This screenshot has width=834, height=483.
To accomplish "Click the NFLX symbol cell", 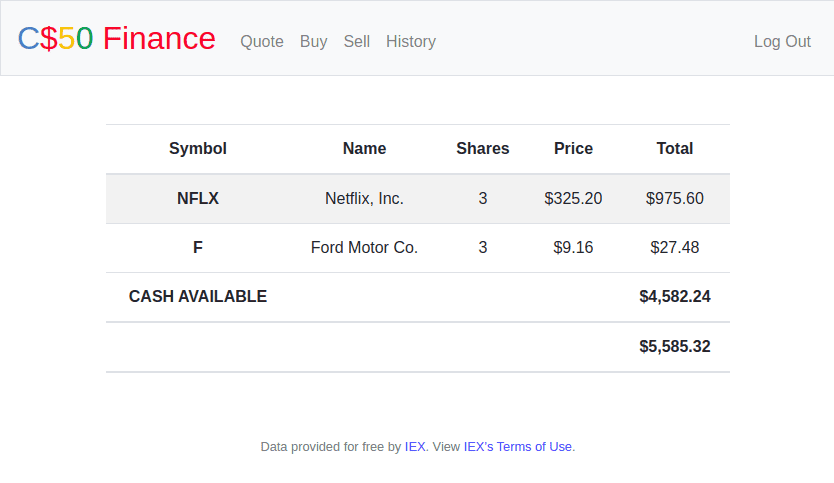I will (x=198, y=198).
